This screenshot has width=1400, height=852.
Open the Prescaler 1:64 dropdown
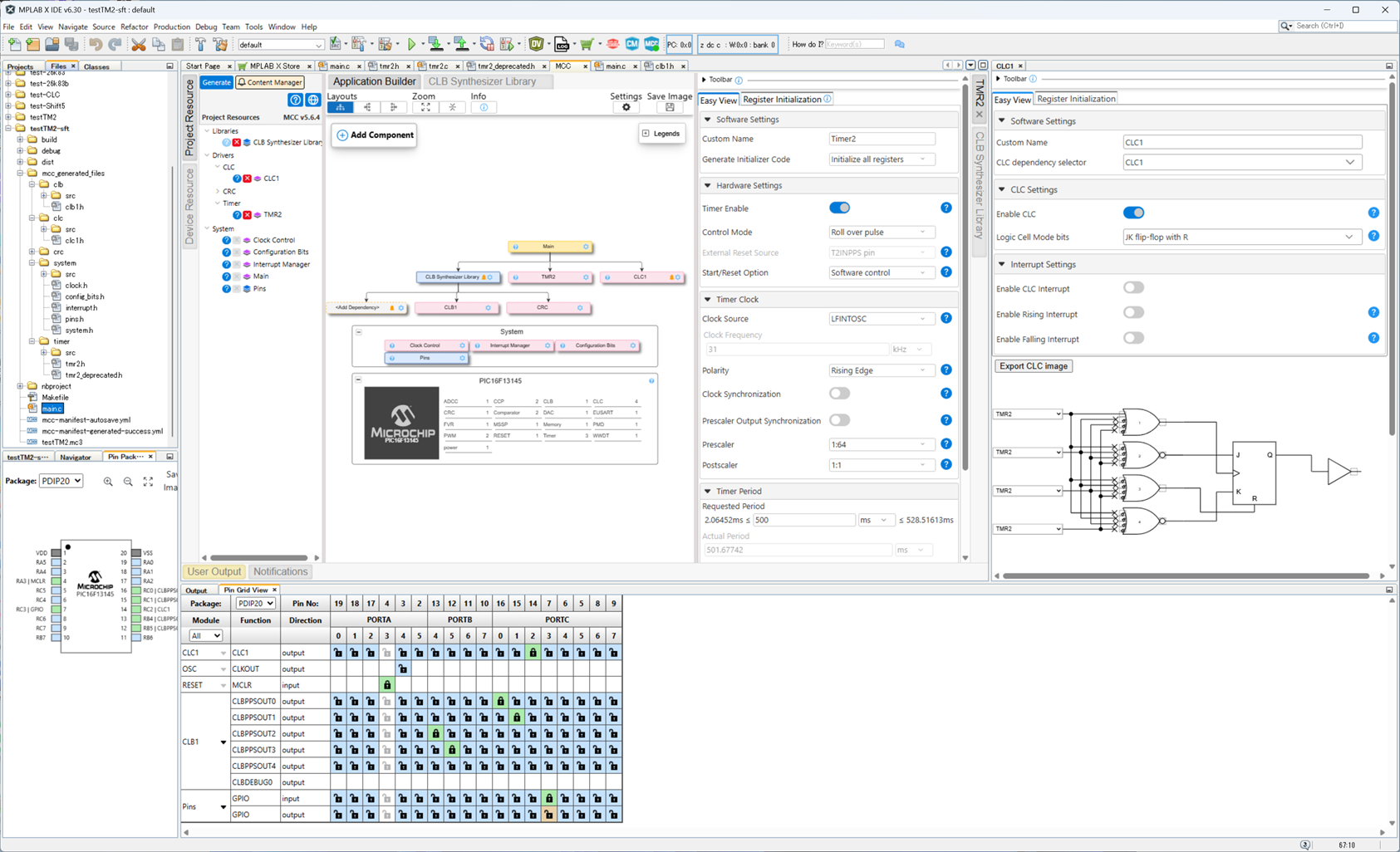pos(882,444)
